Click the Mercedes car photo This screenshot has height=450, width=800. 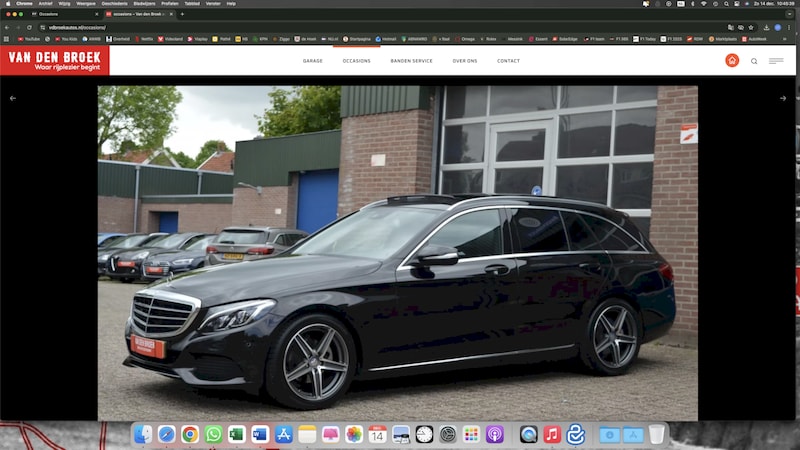pos(398,253)
